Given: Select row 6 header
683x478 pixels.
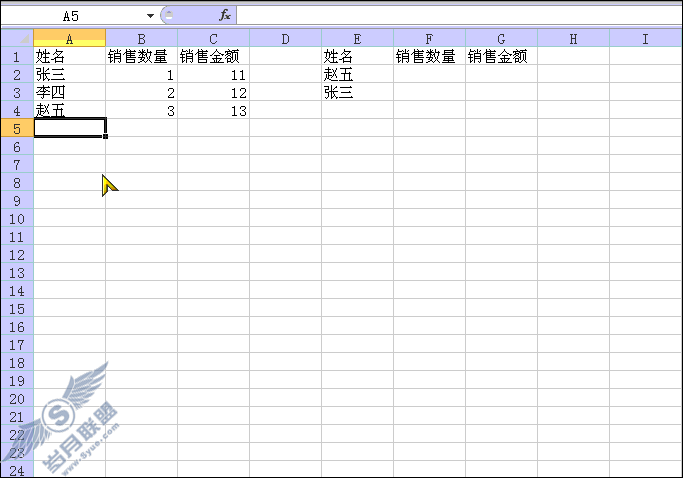Looking at the screenshot, I should 17,147.
